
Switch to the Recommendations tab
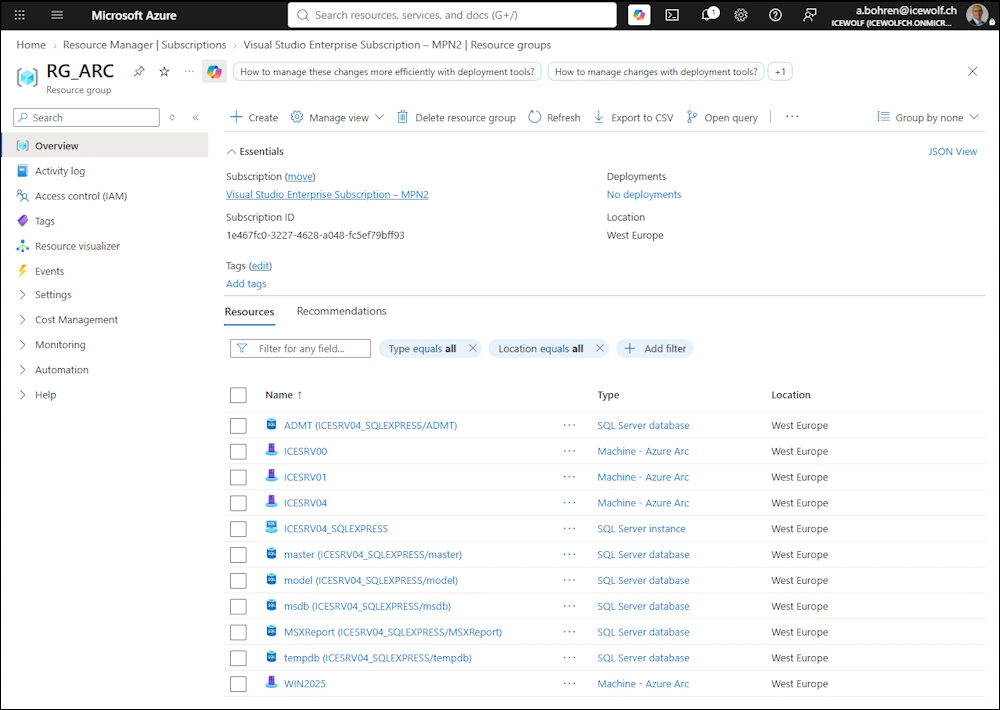coord(341,311)
